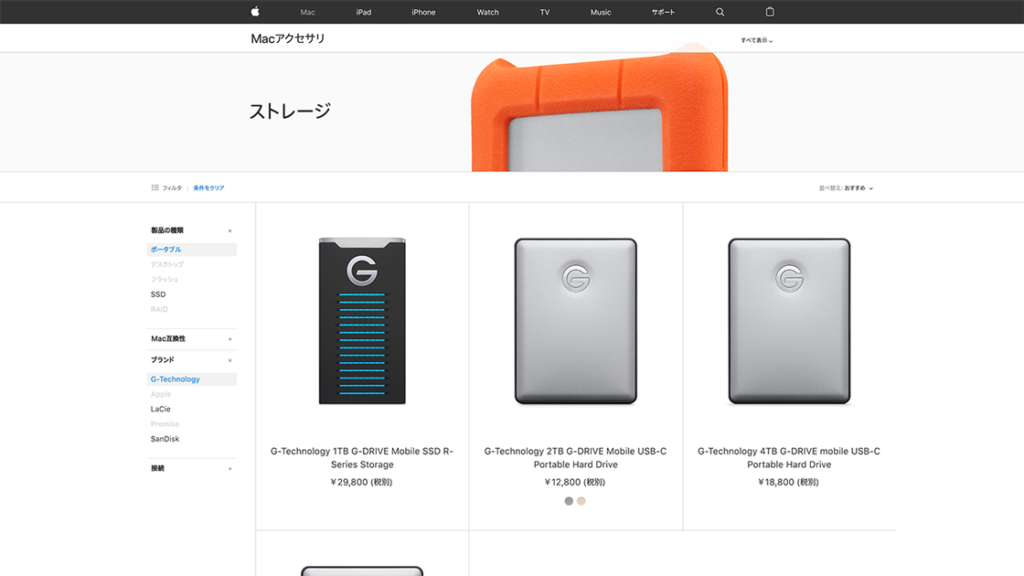Click the filter list icon
This screenshot has width=1024, height=576.
click(155, 187)
